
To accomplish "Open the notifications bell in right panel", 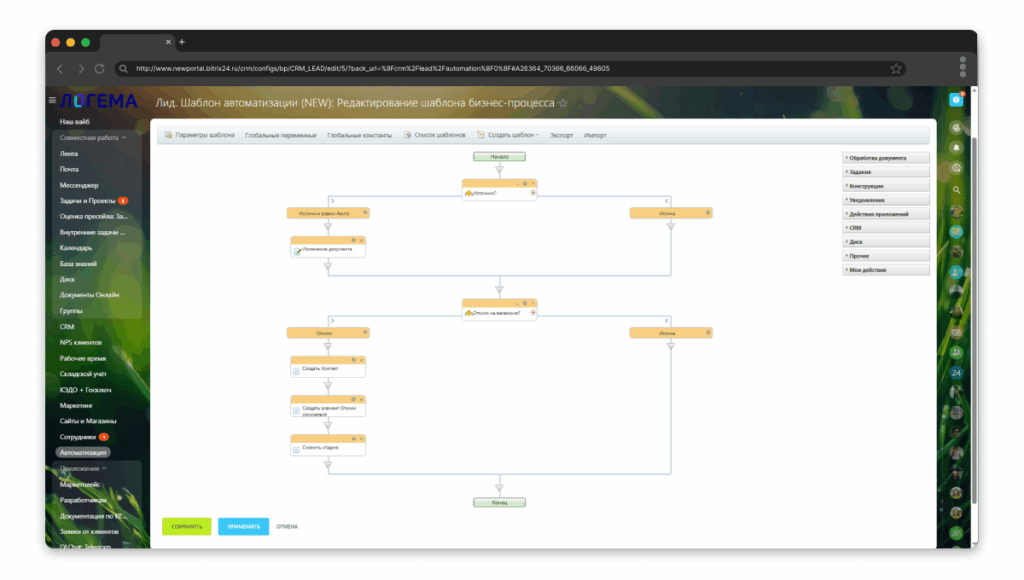I will (956, 148).
